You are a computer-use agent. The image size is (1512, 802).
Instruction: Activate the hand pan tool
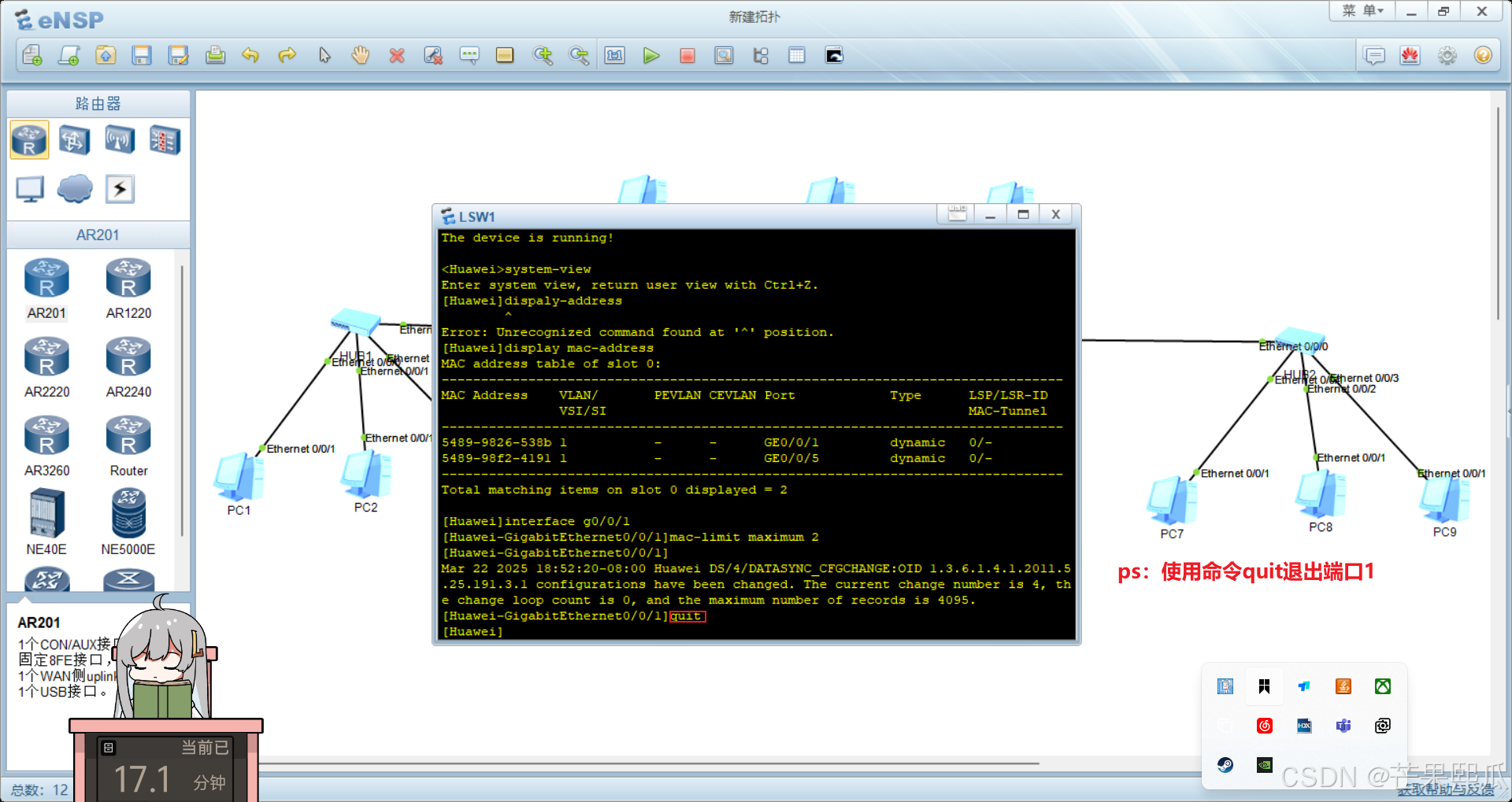(x=361, y=55)
